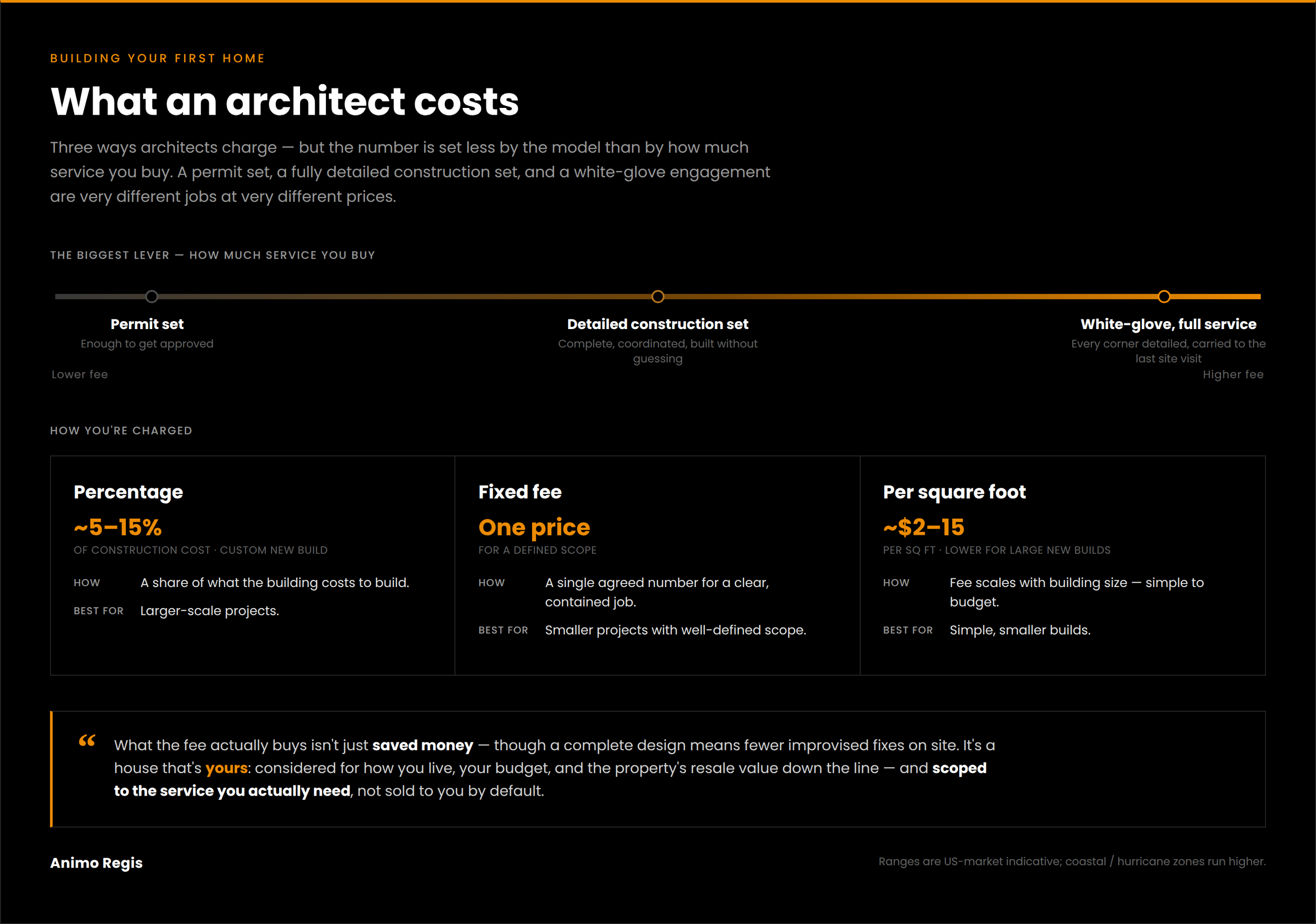Click the White-glove full service marker

pyautogui.click(x=1163, y=296)
